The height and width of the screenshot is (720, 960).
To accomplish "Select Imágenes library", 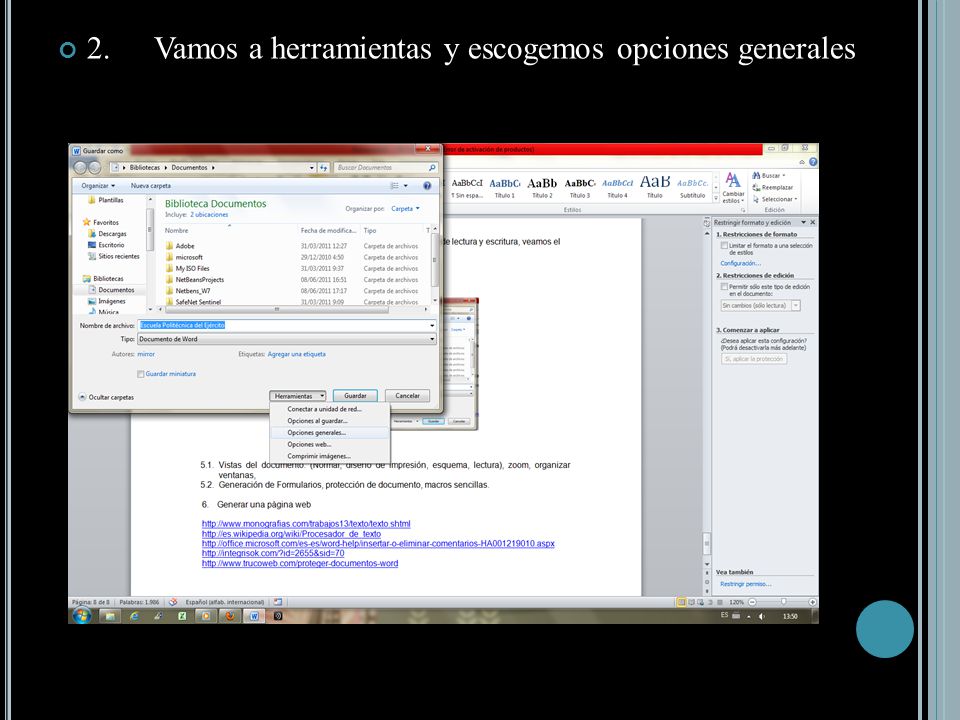I will [107, 301].
